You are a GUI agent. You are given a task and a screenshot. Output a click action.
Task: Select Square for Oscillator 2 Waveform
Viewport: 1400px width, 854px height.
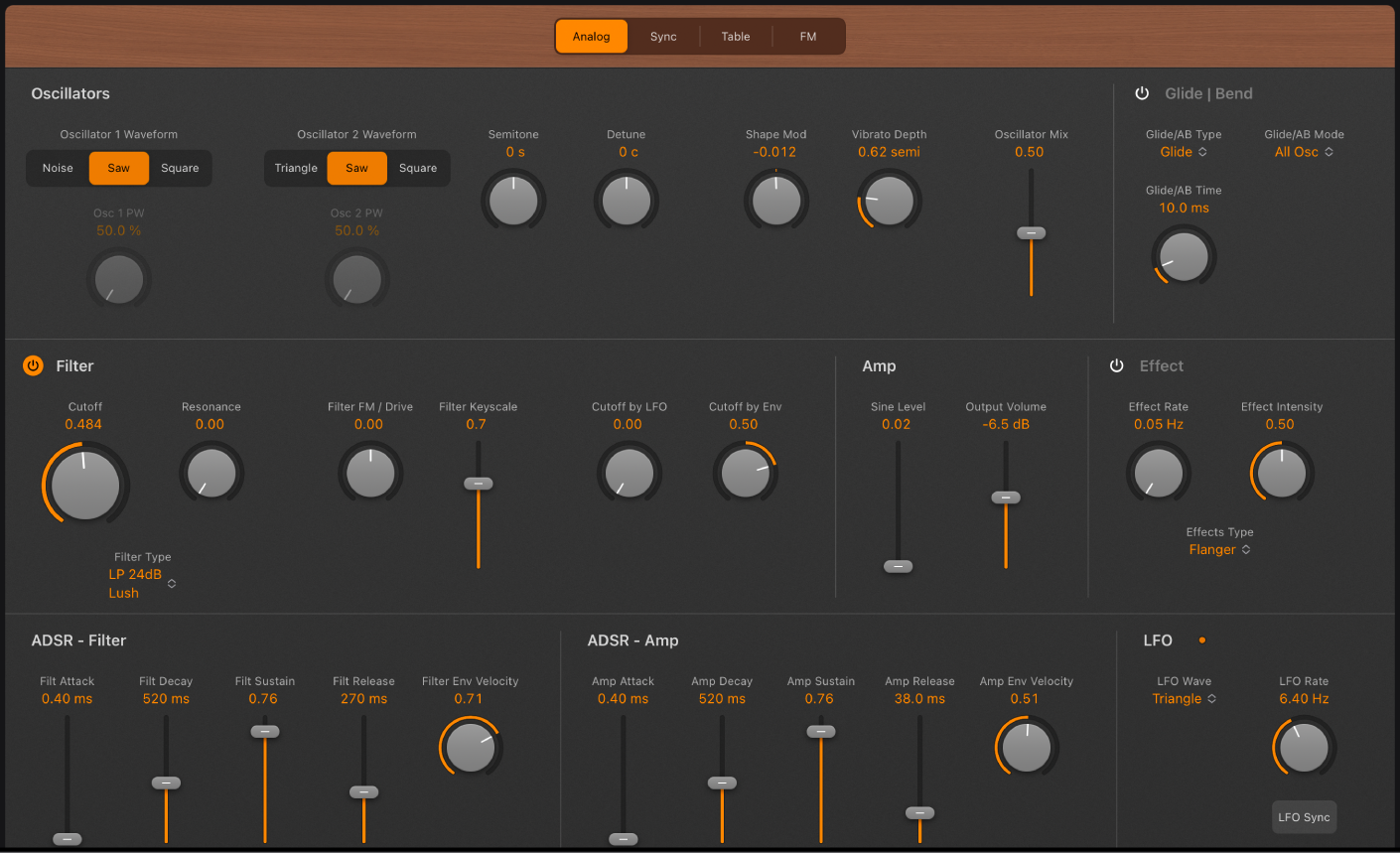click(x=417, y=168)
